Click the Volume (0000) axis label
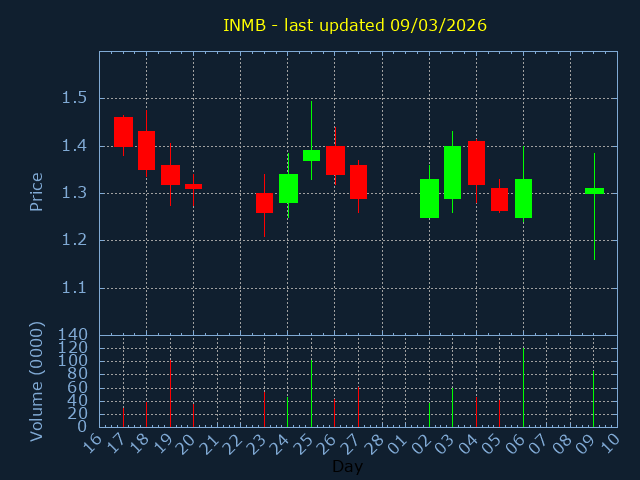The width and height of the screenshot is (640, 480). tap(37, 381)
